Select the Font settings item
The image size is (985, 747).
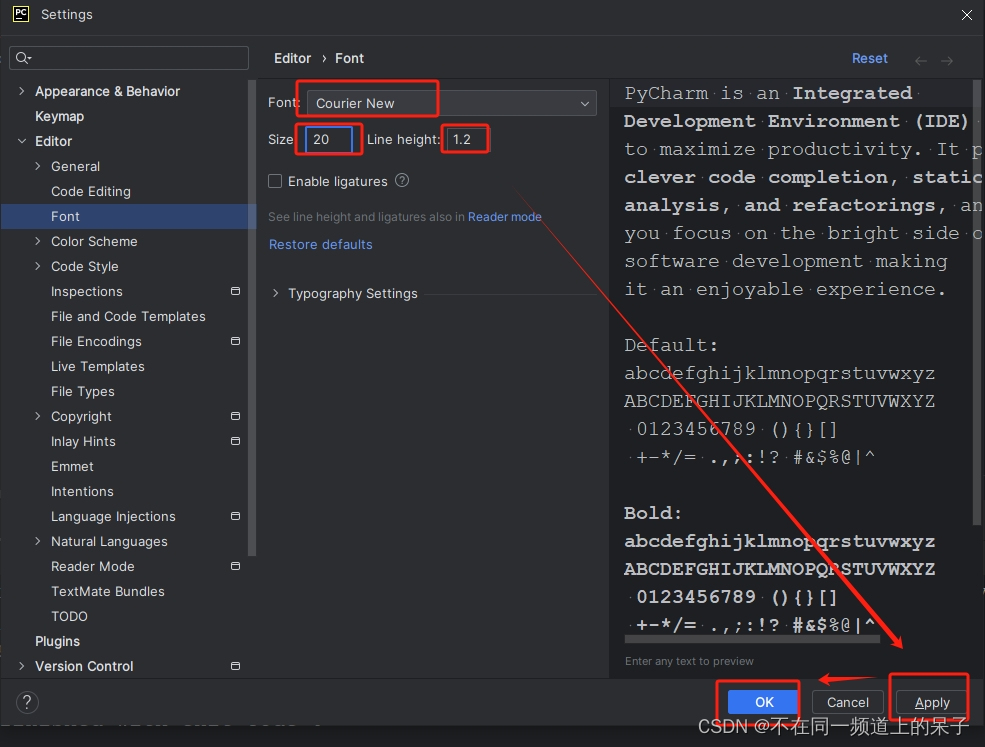point(128,216)
